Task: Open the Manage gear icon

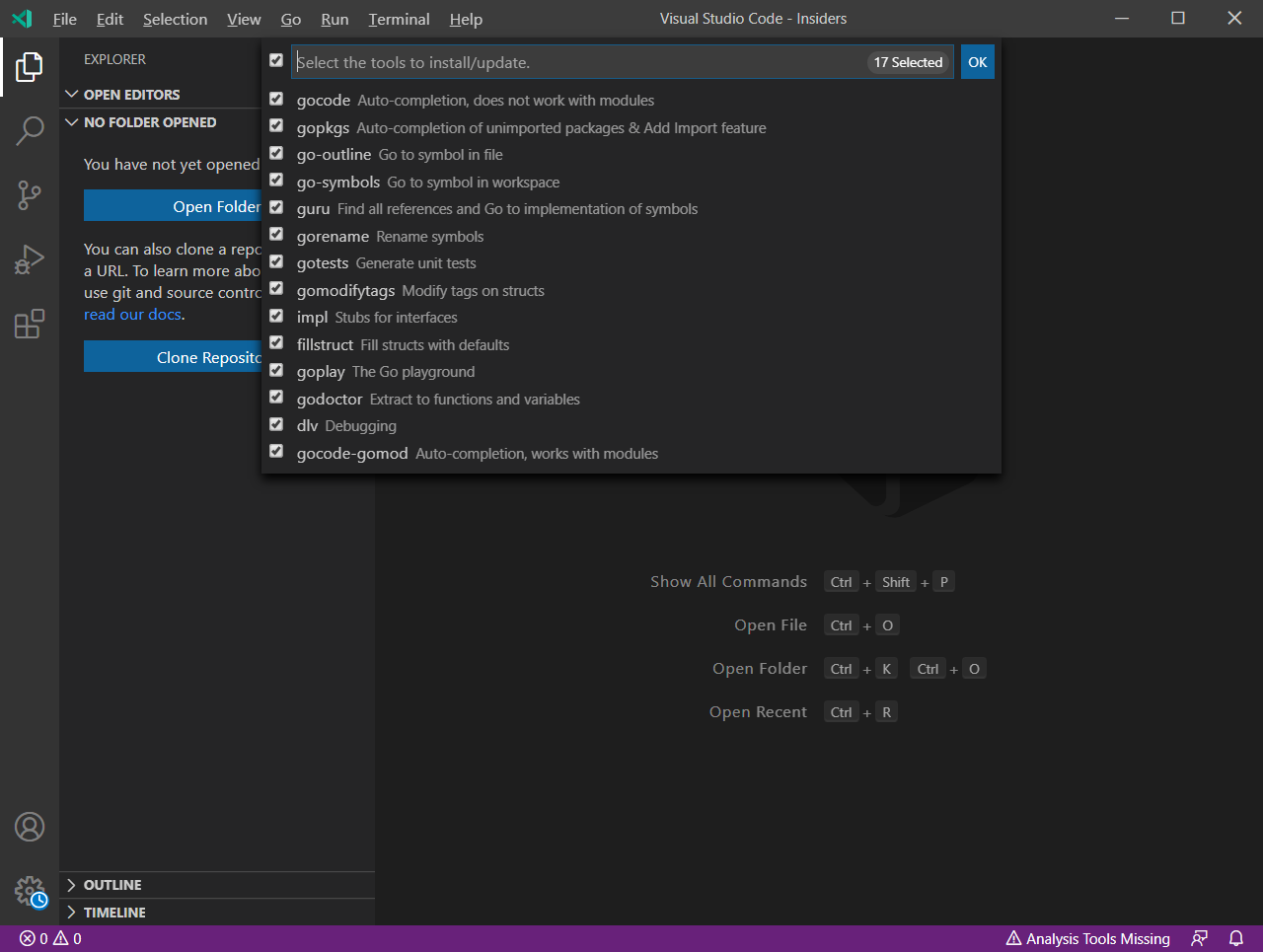Action: click(x=30, y=892)
